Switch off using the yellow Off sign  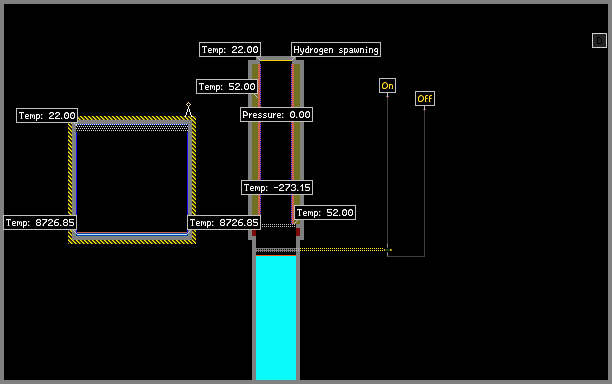(x=425, y=99)
